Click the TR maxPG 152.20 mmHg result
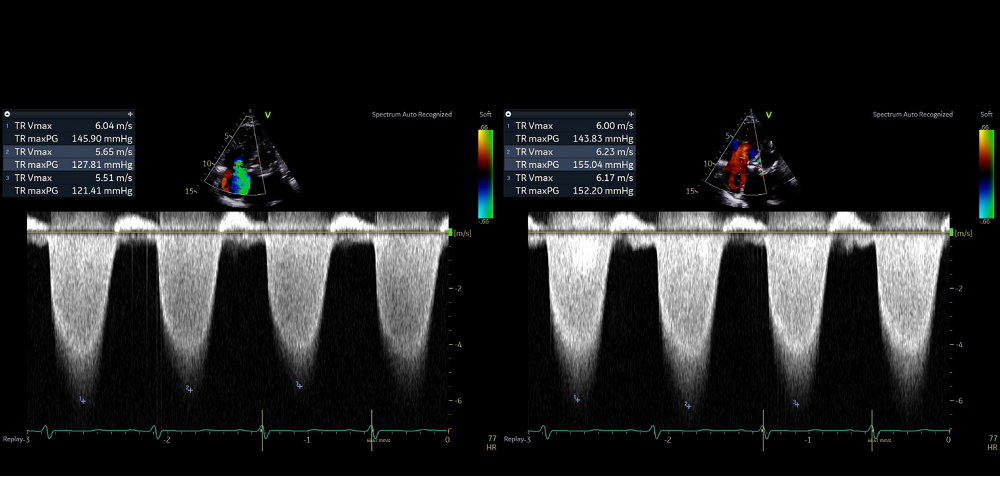The width and height of the screenshot is (1000, 478). [572, 190]
